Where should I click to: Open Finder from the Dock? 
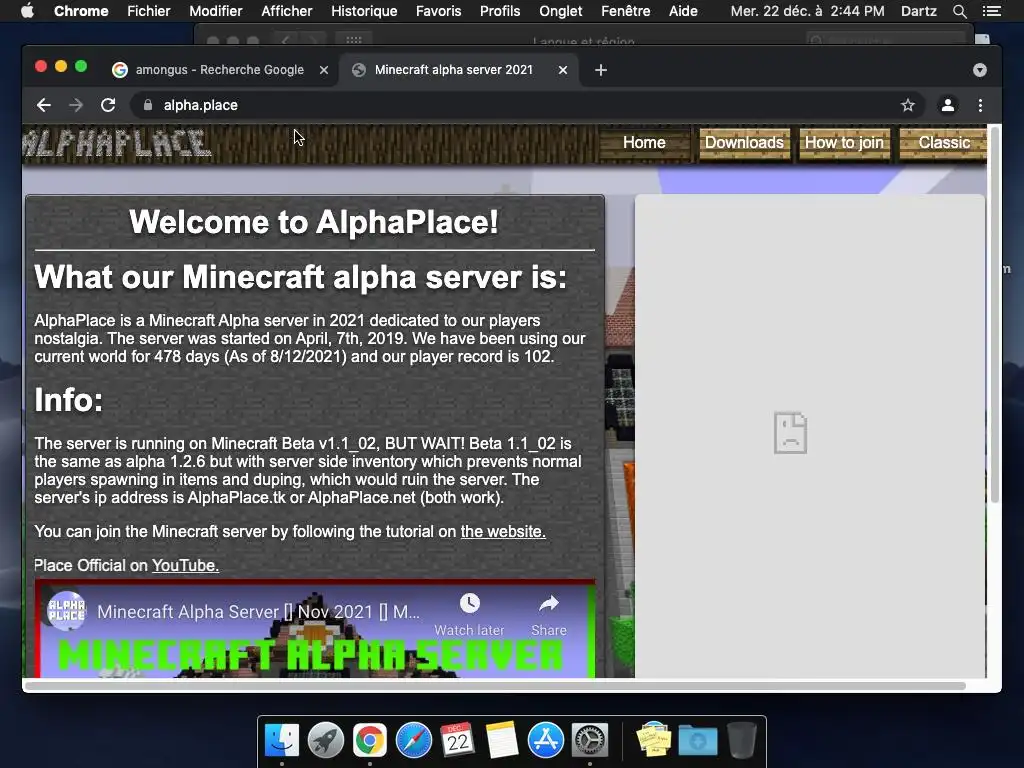coord(282,740)
